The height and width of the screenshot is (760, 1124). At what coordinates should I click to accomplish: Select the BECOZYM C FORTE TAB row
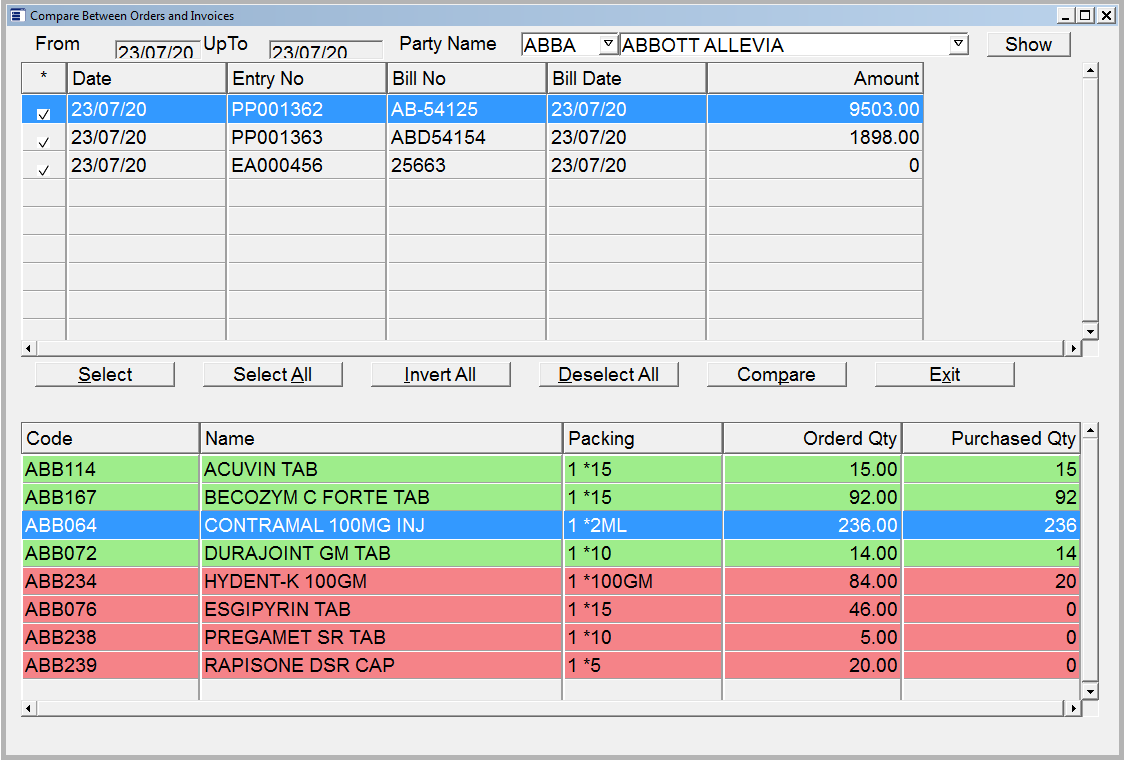pos(551,497)
